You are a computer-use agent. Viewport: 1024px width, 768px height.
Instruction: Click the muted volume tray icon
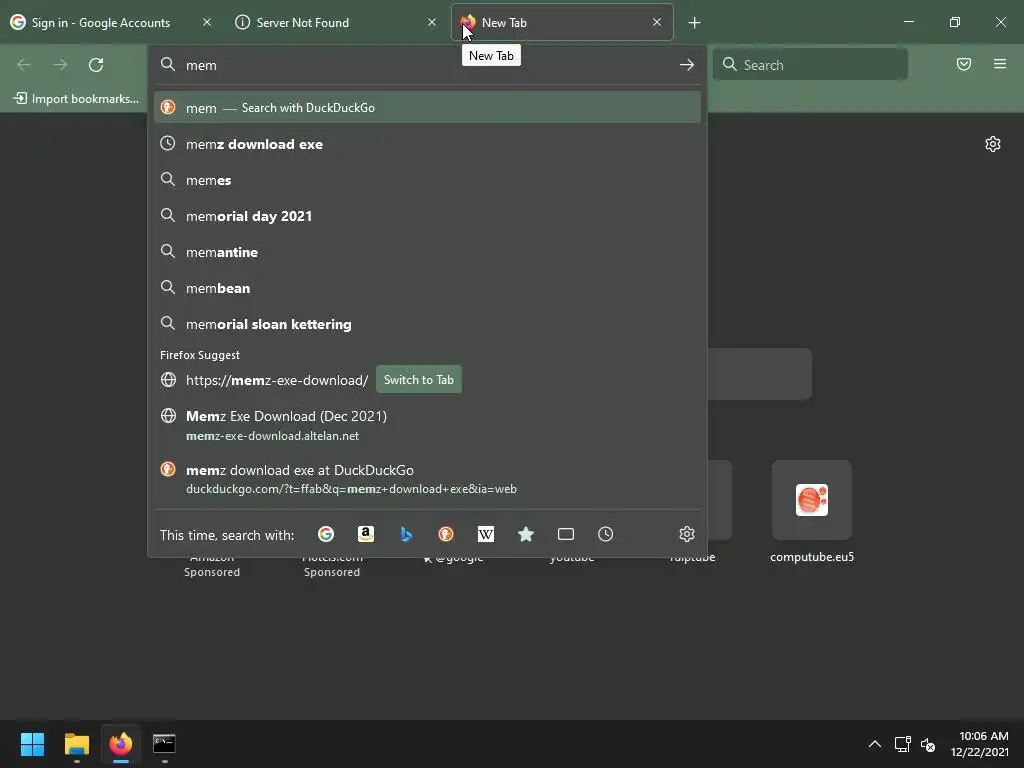[x=928, y=744]
